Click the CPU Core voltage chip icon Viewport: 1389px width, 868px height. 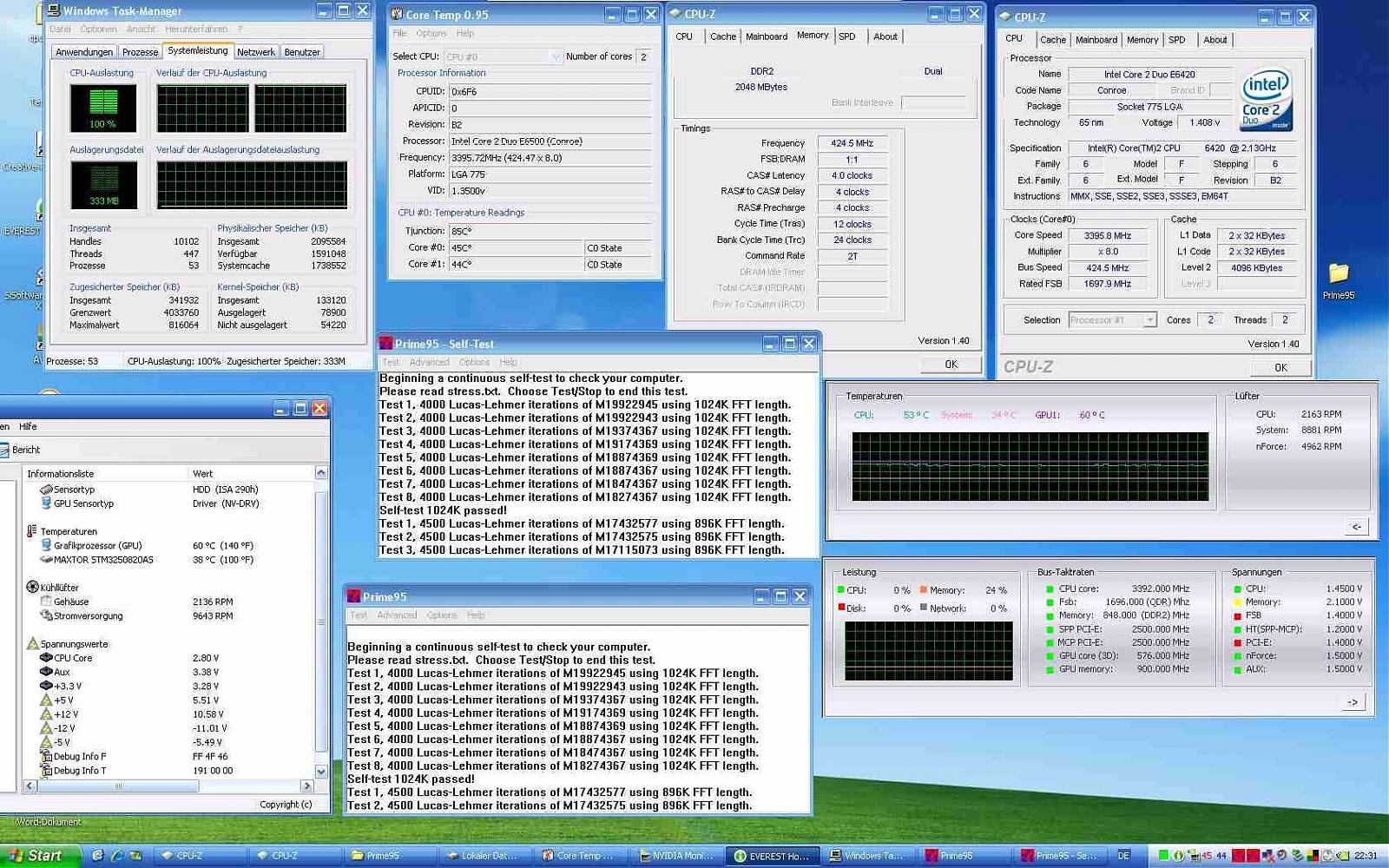(x=46, y=658)
